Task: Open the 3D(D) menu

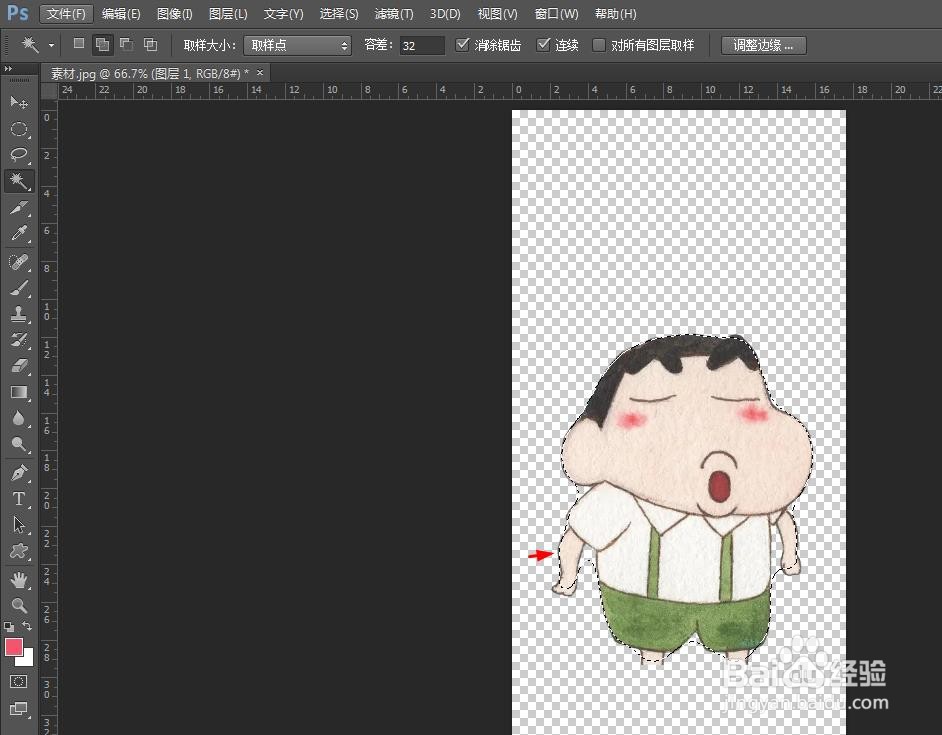Action: tap(445, 14)
